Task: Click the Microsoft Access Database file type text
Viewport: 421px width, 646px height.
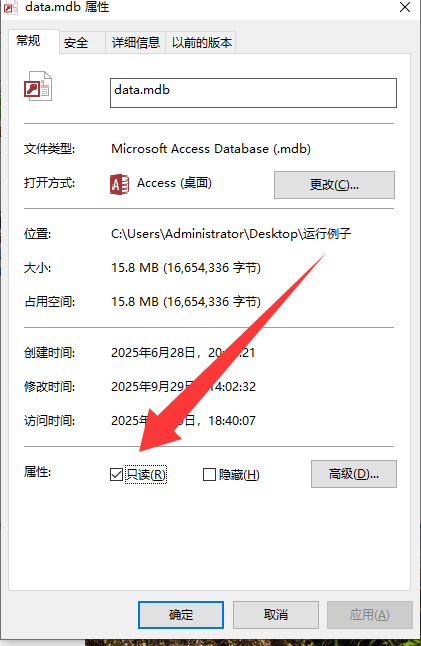Action: point(211,149)
